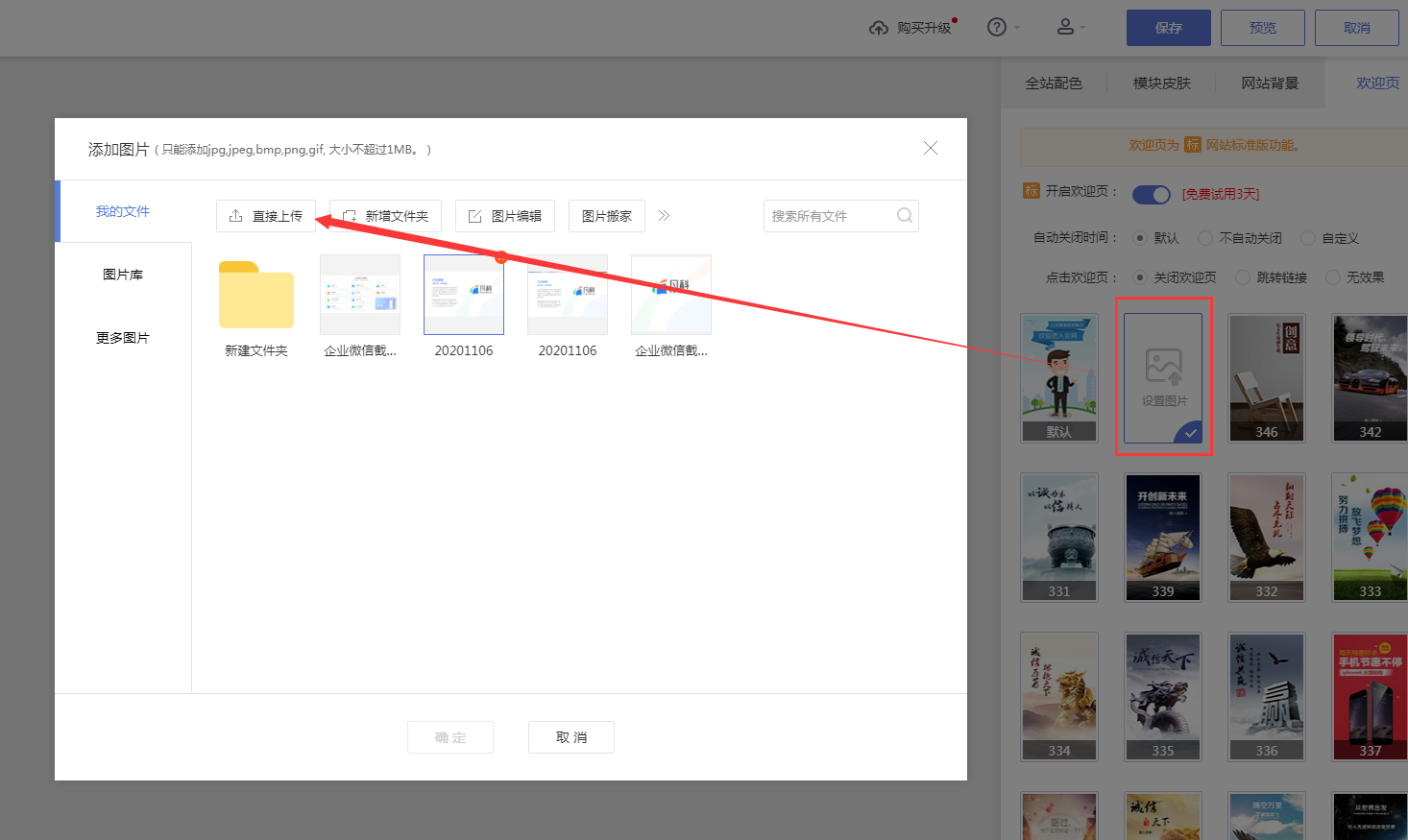Click the 确定 confirm button
The height and width of the screenshot is (840, 1408).
pos(450,737)
